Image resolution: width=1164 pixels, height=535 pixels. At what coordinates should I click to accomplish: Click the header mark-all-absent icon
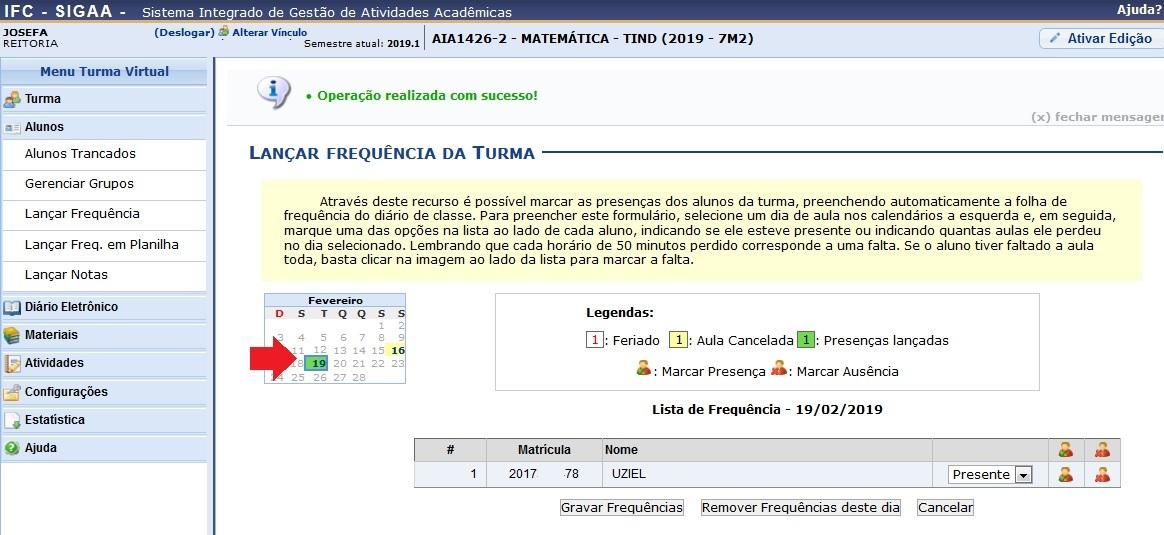(1102, 449)
